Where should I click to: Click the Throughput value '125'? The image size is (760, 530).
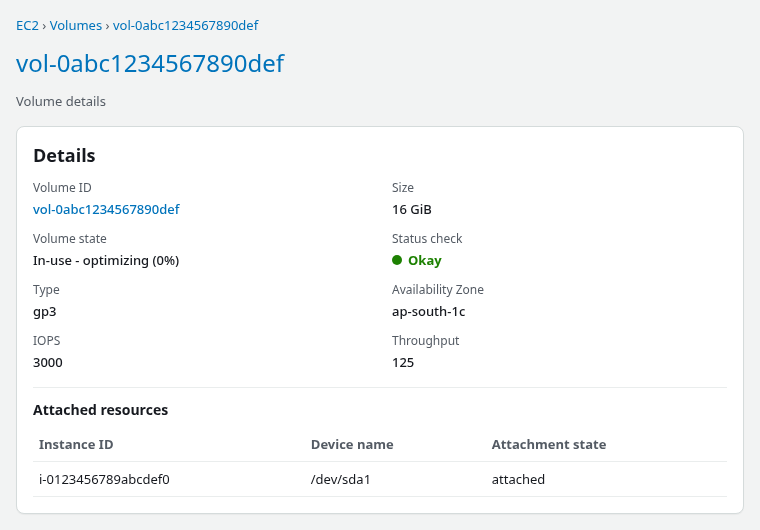point(403,362)
